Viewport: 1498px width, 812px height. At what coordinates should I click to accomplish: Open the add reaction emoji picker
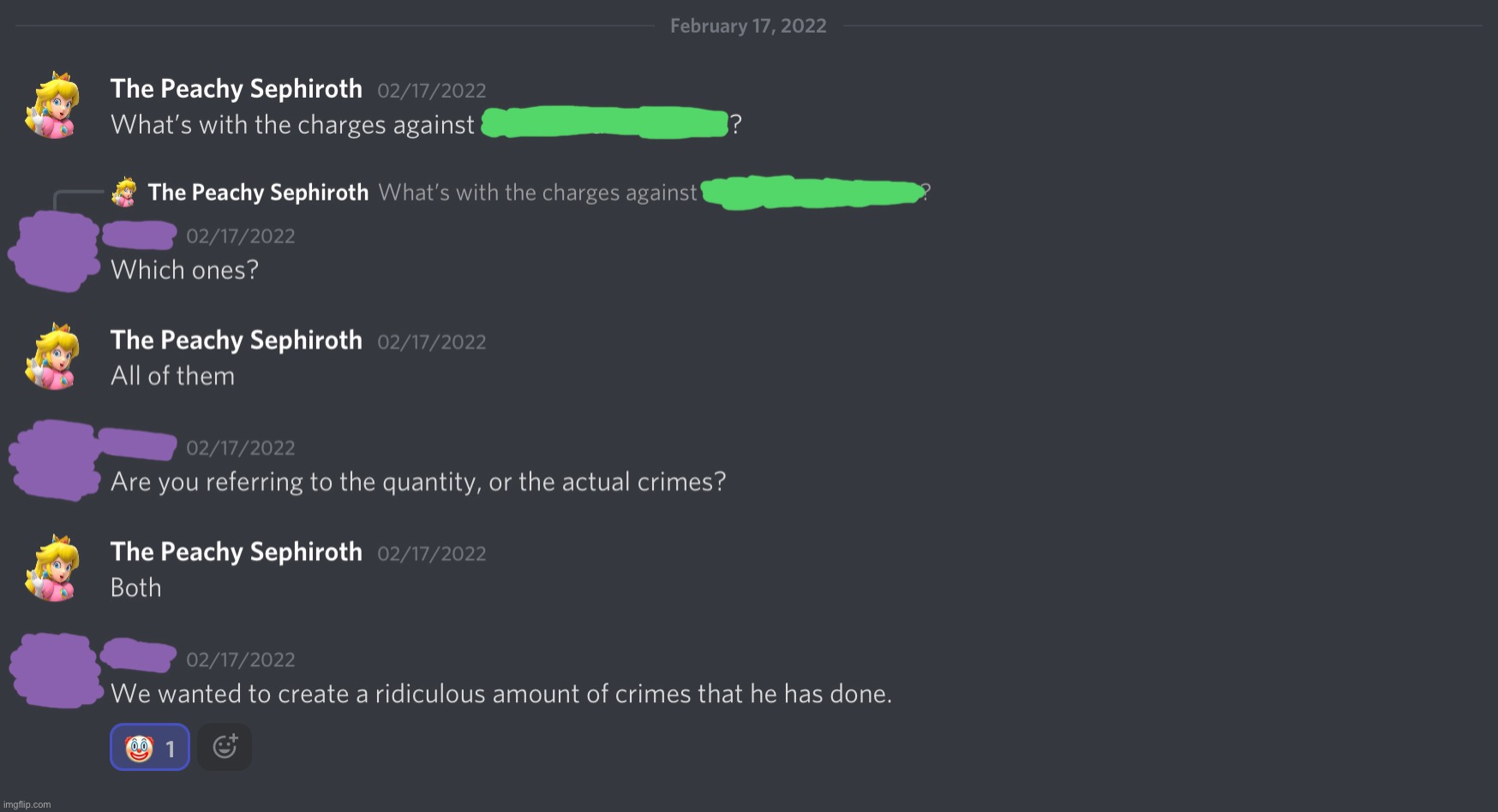click(225, 746)
